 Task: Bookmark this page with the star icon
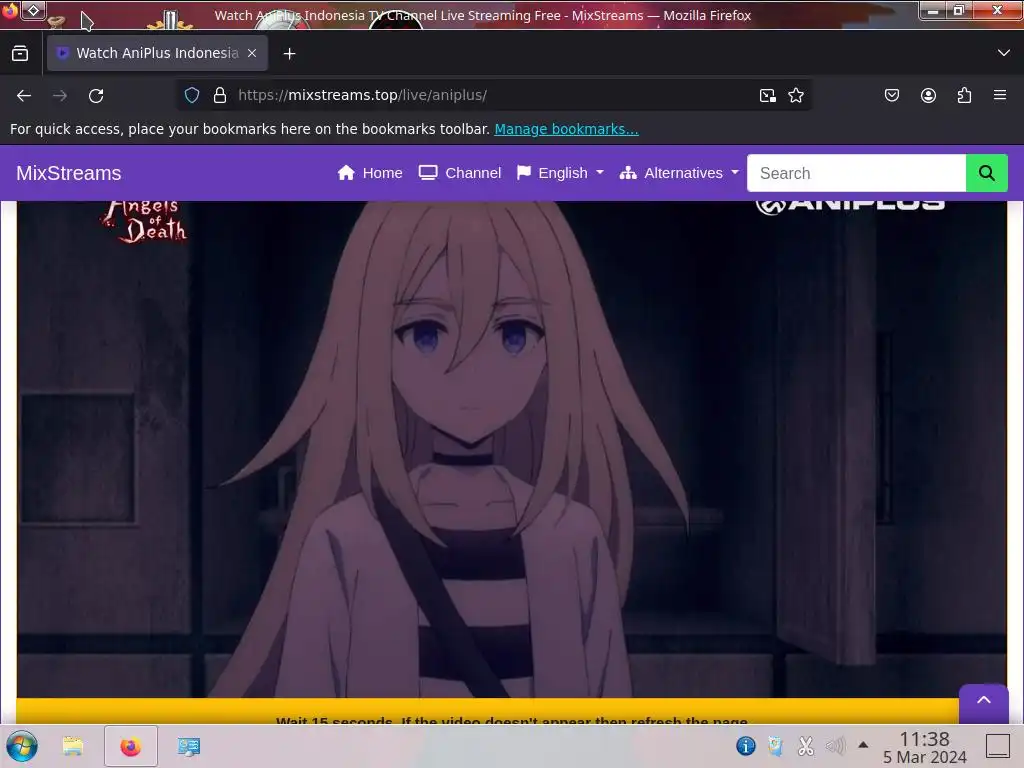point(795,95)
